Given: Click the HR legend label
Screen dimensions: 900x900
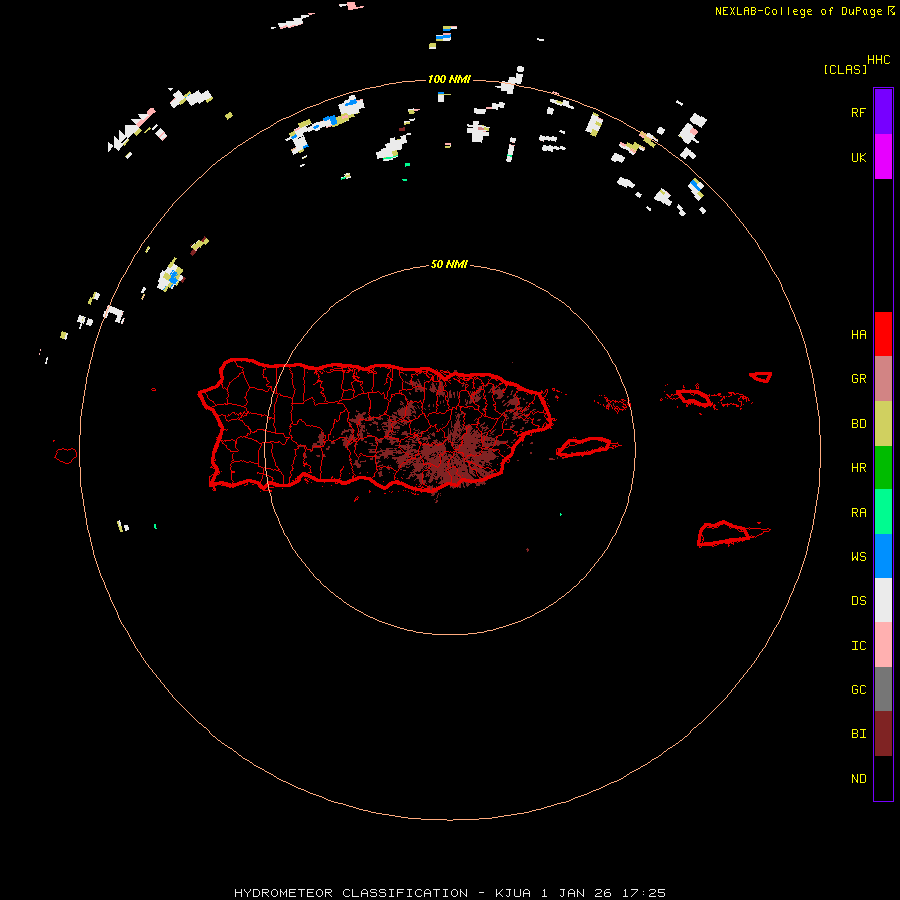Looking at the screenshot, I should click(x=858, y=468).
